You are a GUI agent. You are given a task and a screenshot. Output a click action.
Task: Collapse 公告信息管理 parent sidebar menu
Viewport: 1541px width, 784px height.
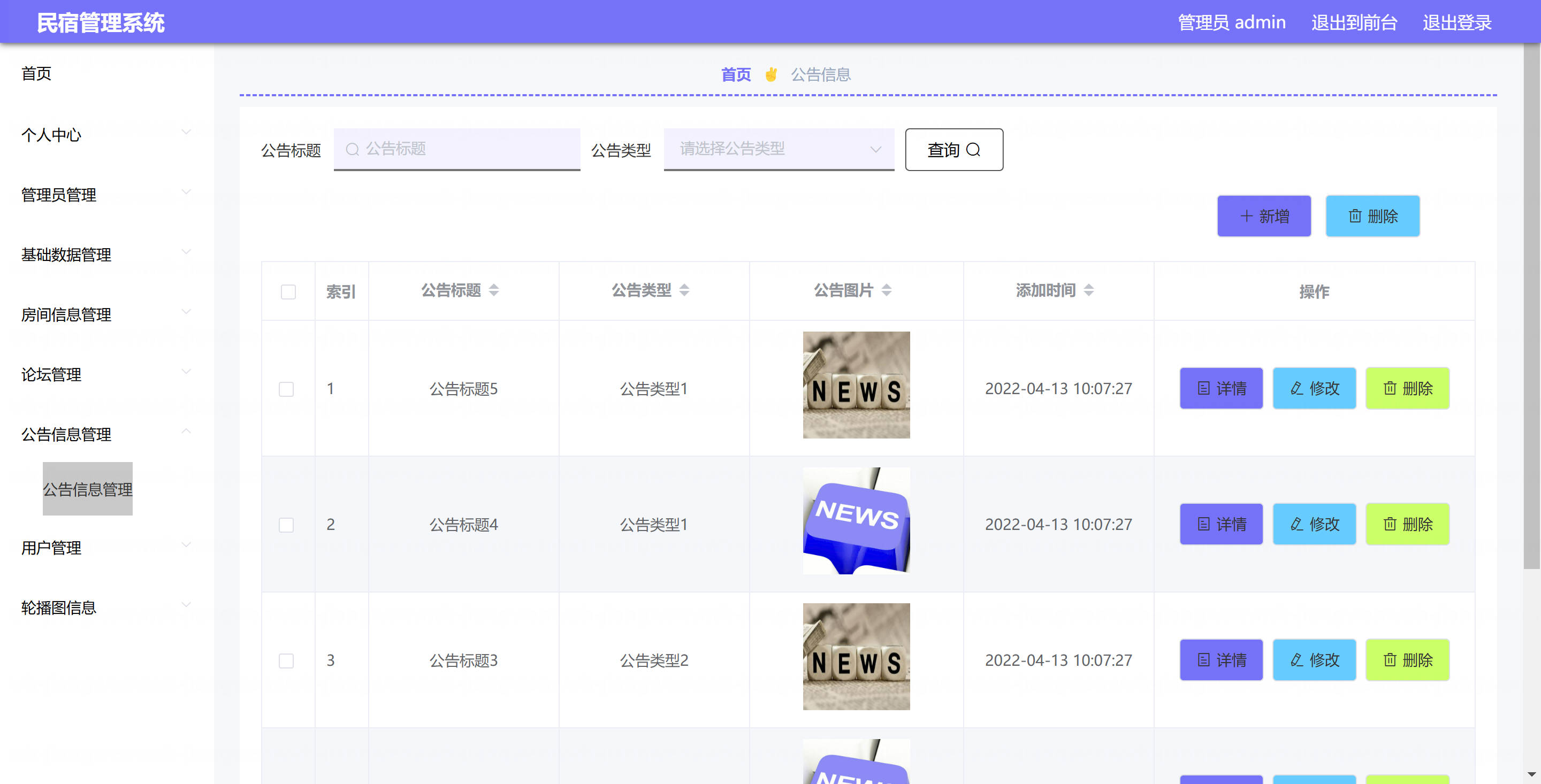tap(106, 434)
